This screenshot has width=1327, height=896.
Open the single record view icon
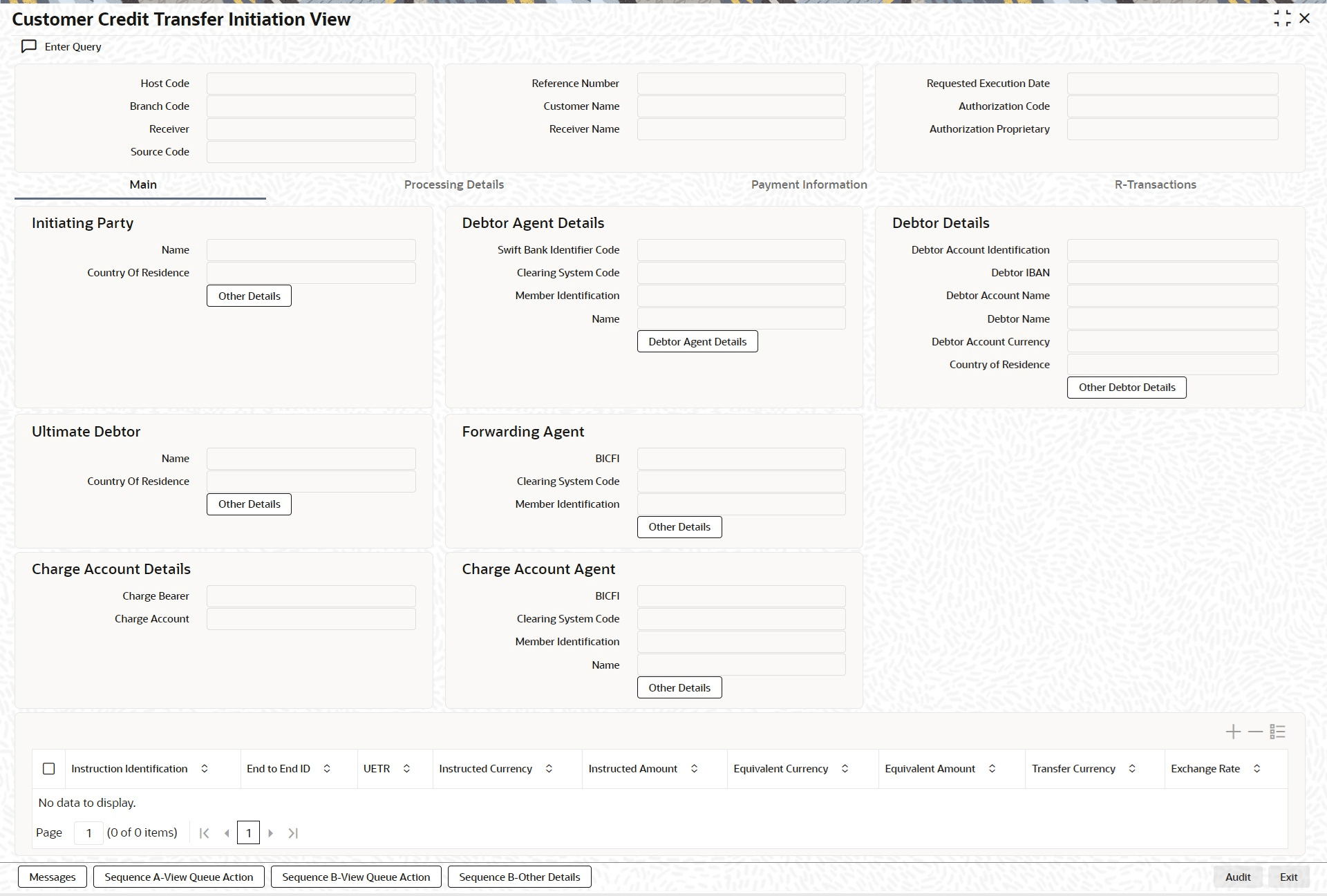point(1277,732)
